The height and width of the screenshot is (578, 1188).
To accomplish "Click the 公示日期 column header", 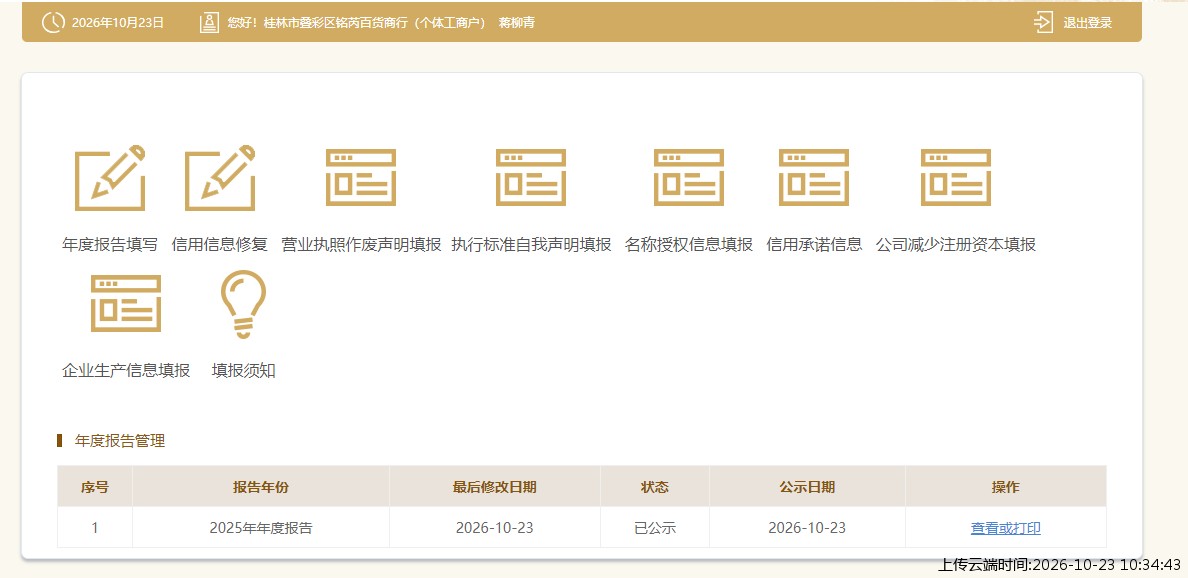I will click(807, 487).
